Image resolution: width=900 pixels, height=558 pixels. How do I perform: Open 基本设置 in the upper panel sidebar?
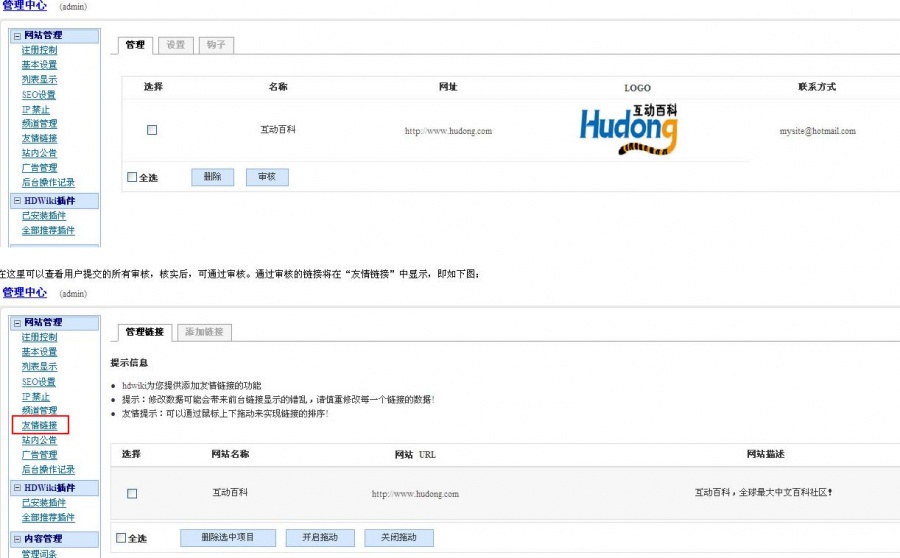(x=40, y=65)
